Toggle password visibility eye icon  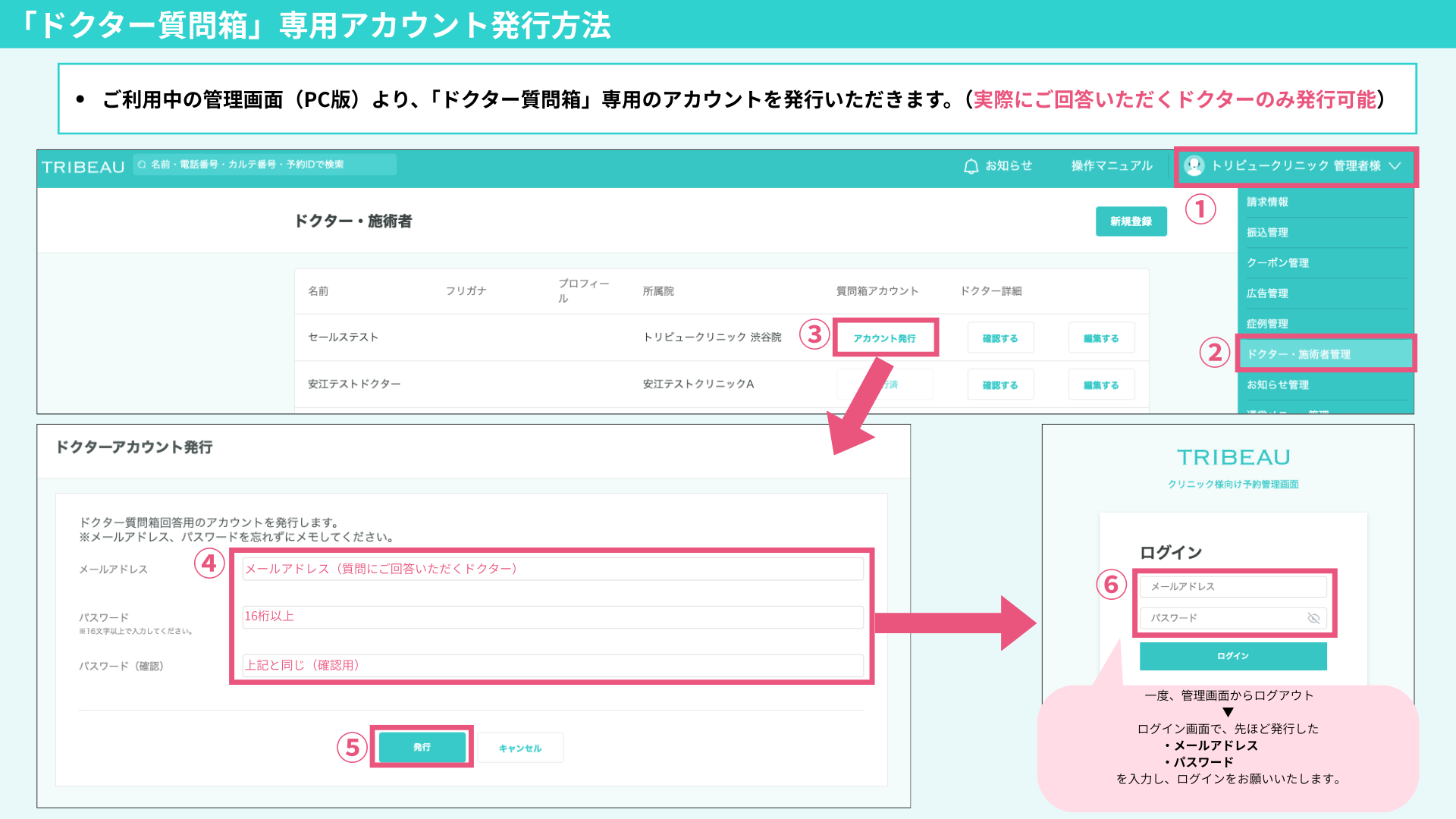[x=1313, y=618]
